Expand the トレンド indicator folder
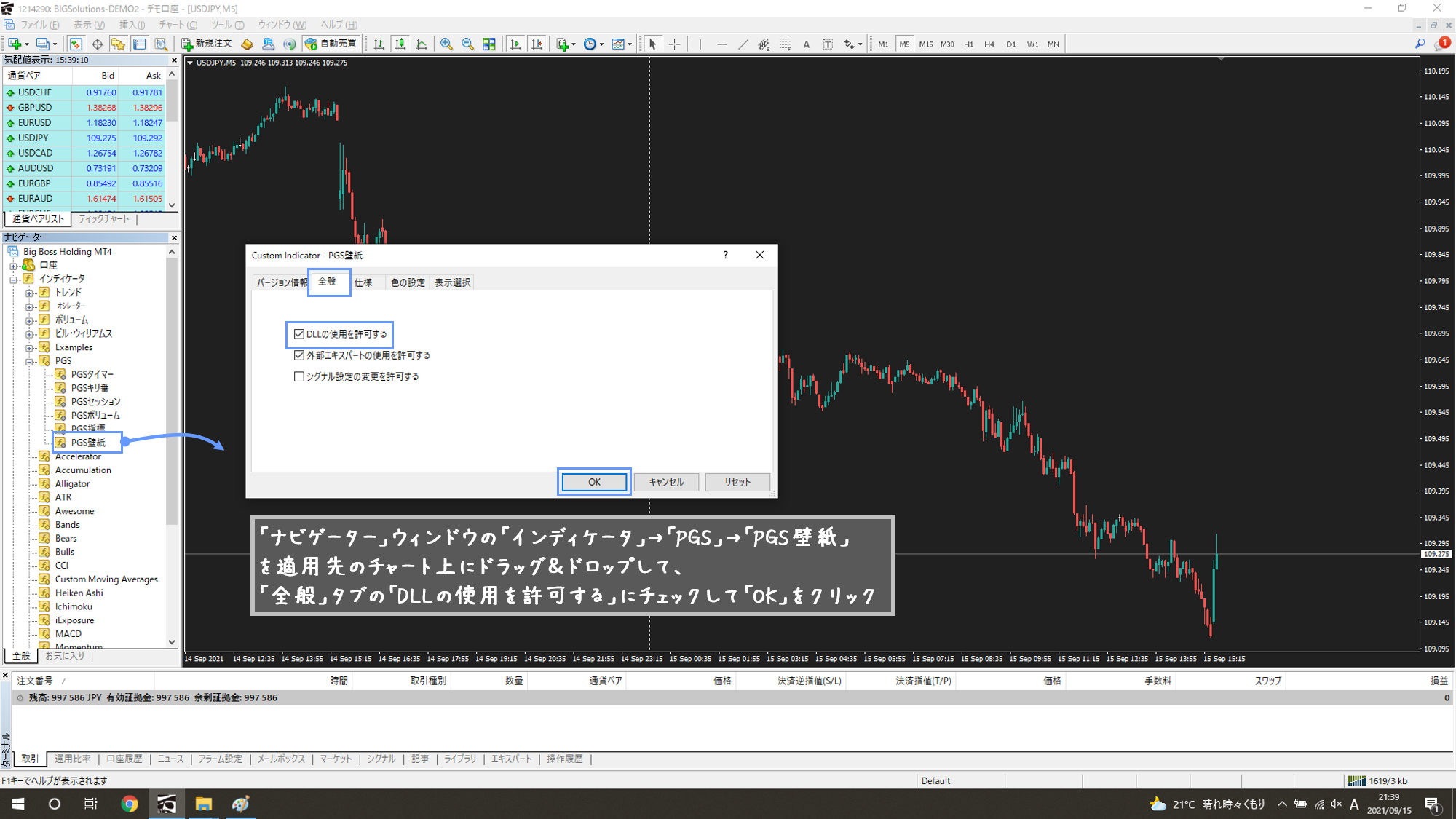This screenshot has height=819, width=1456. [x=29, y=293]
